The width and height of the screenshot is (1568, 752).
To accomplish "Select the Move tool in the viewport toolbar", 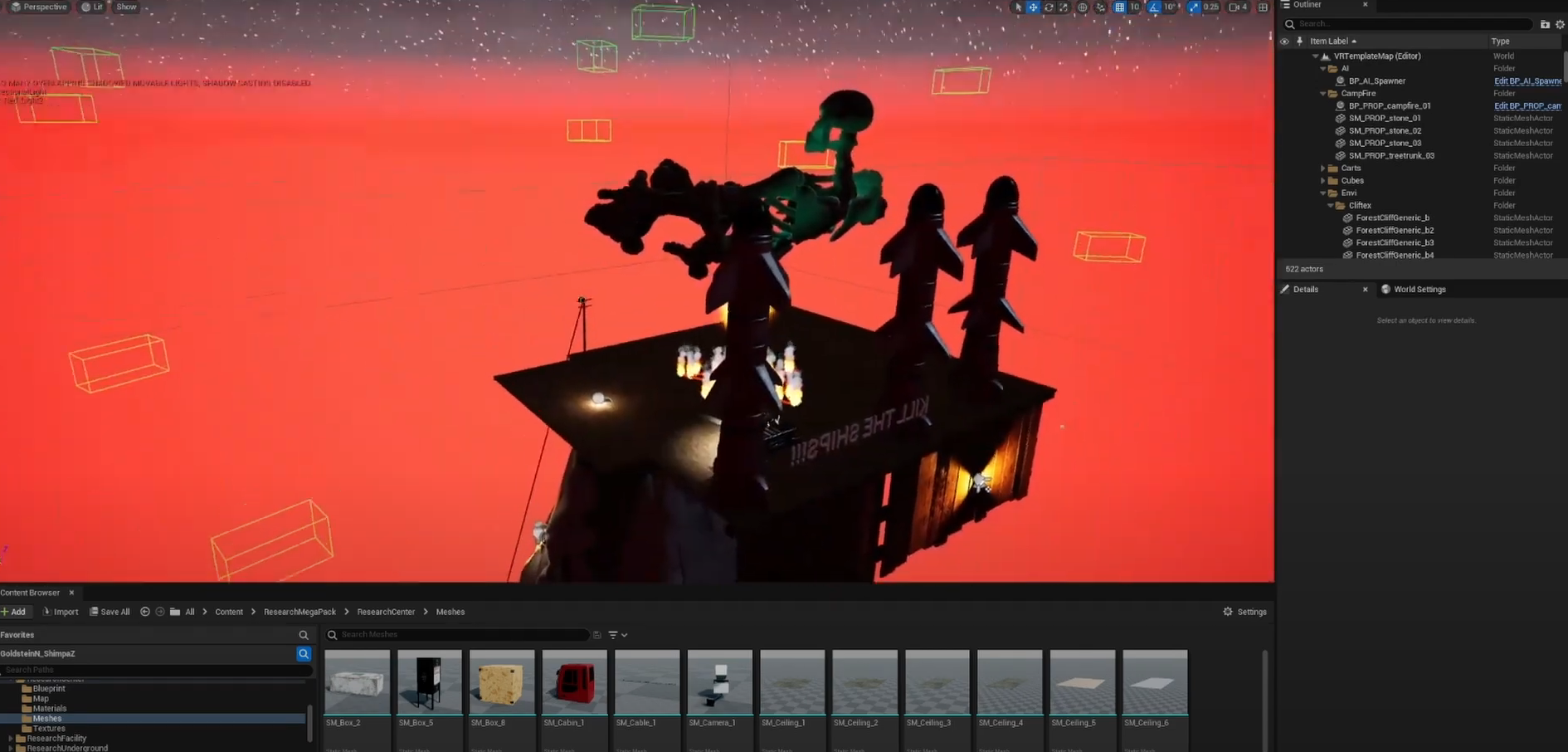I will pos(1033,7).
